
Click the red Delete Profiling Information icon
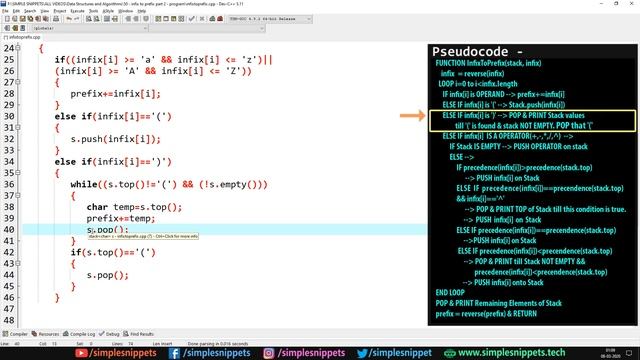click(x=220, y=19)
